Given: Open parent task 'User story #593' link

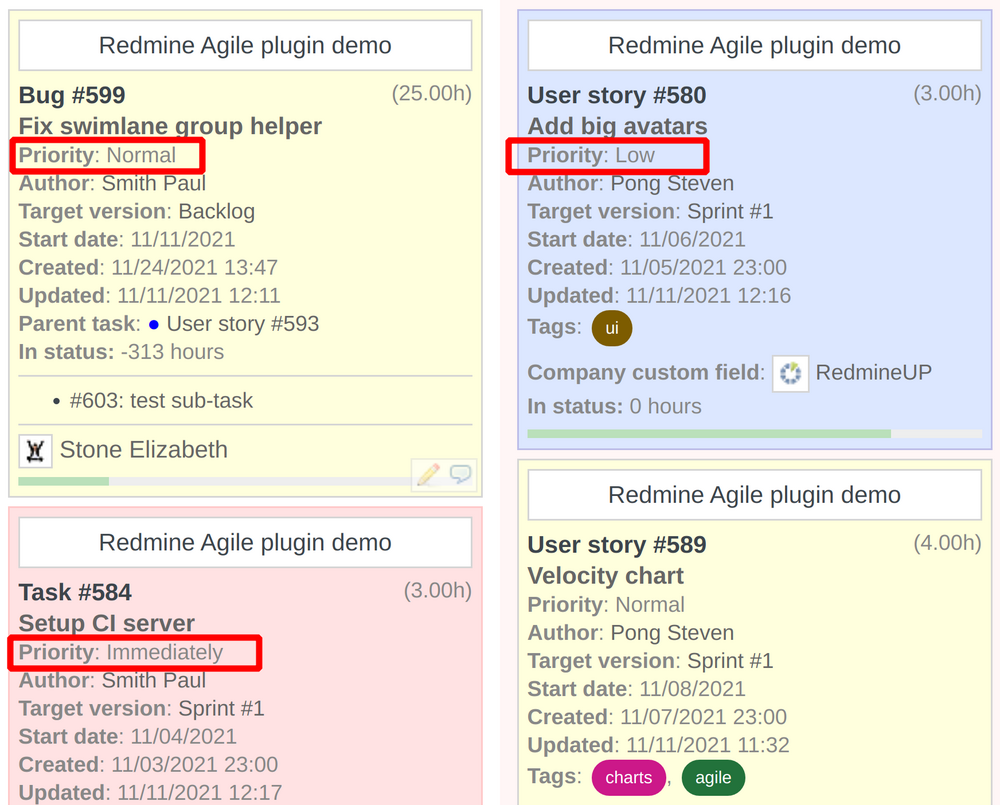Looking at the screenshot, I should pyautogui.click(x=245, y=324).
